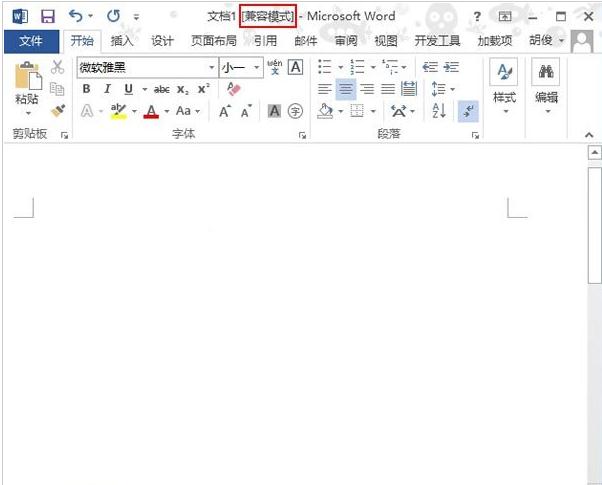The image size is (602, 485).
Task: Toggle Align Left paragraph
Action: [325, 89]
